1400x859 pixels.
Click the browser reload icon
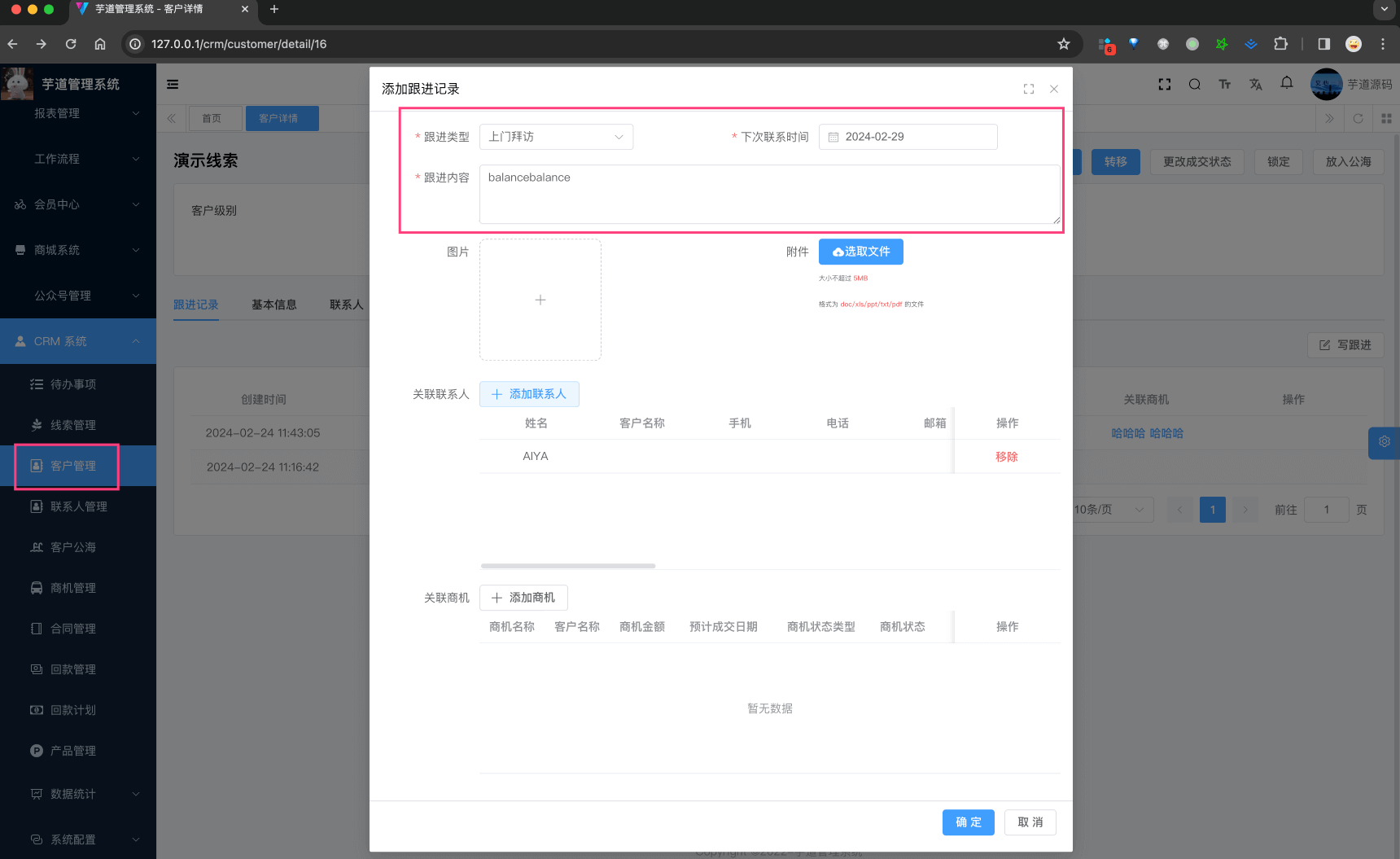[x=71, y=44]
